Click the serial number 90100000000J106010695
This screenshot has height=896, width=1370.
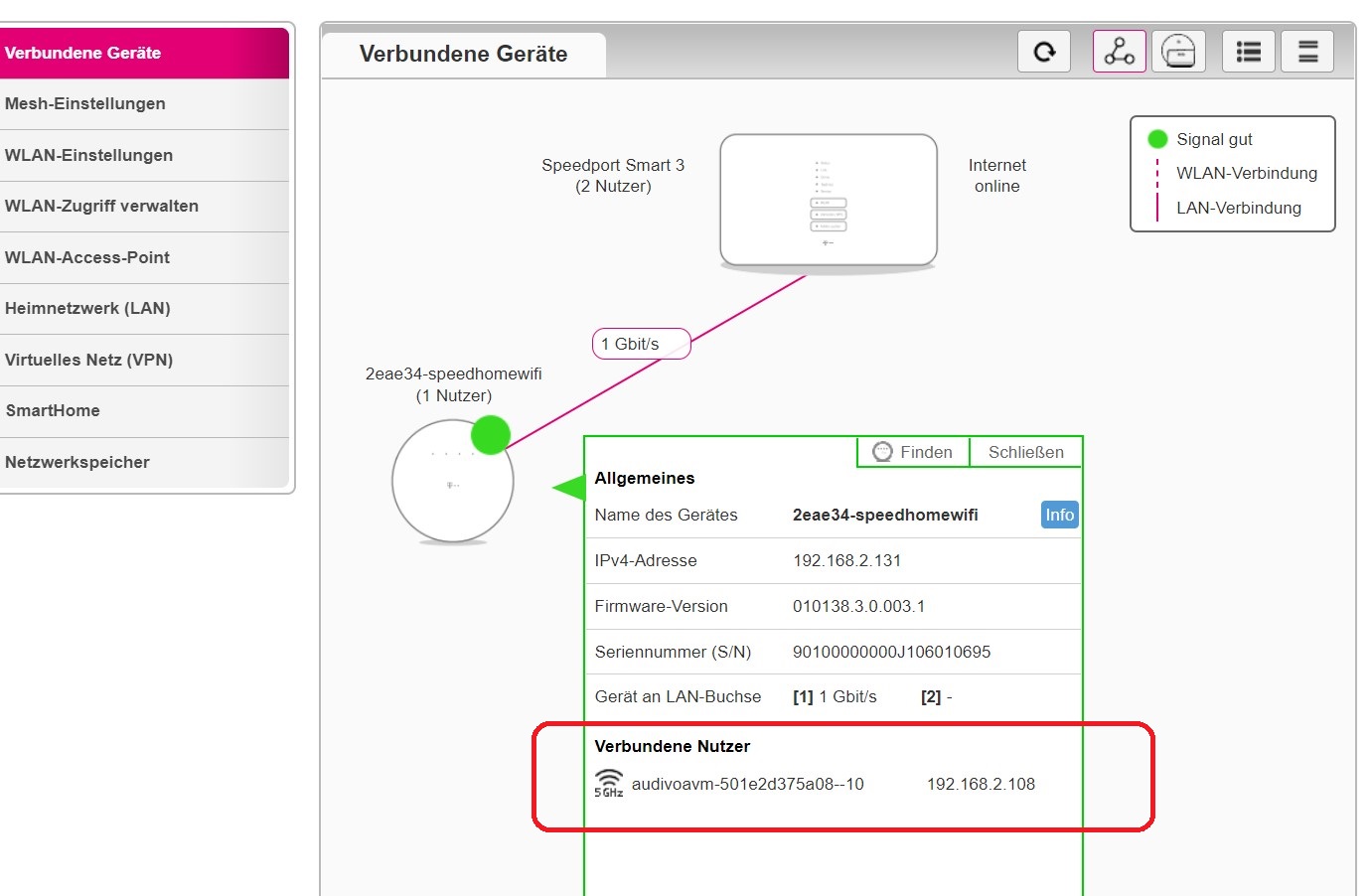pyautogui.click(x=891, y=652)
